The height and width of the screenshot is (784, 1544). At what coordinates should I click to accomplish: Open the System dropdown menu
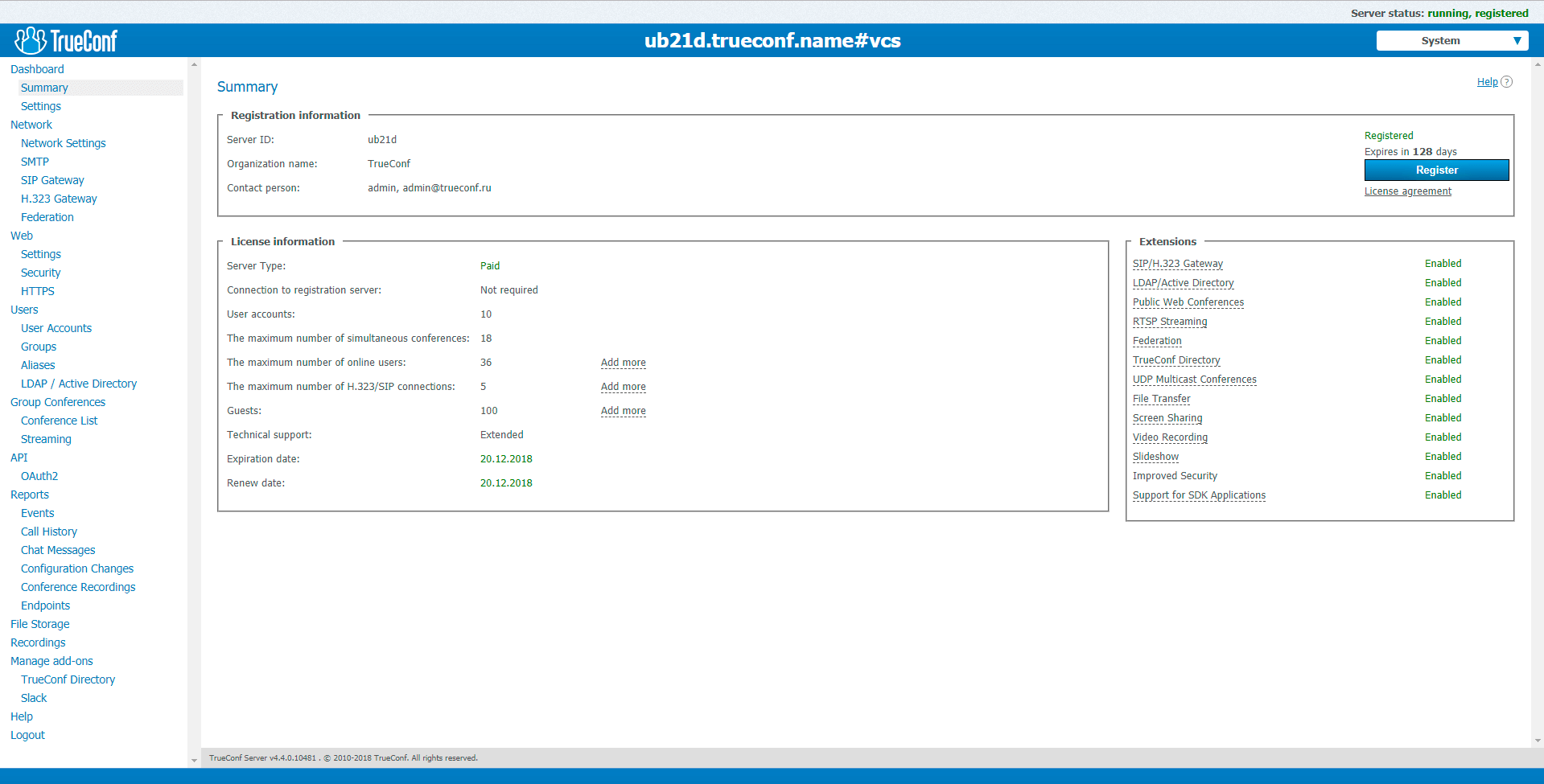(x=1451, y=40)
